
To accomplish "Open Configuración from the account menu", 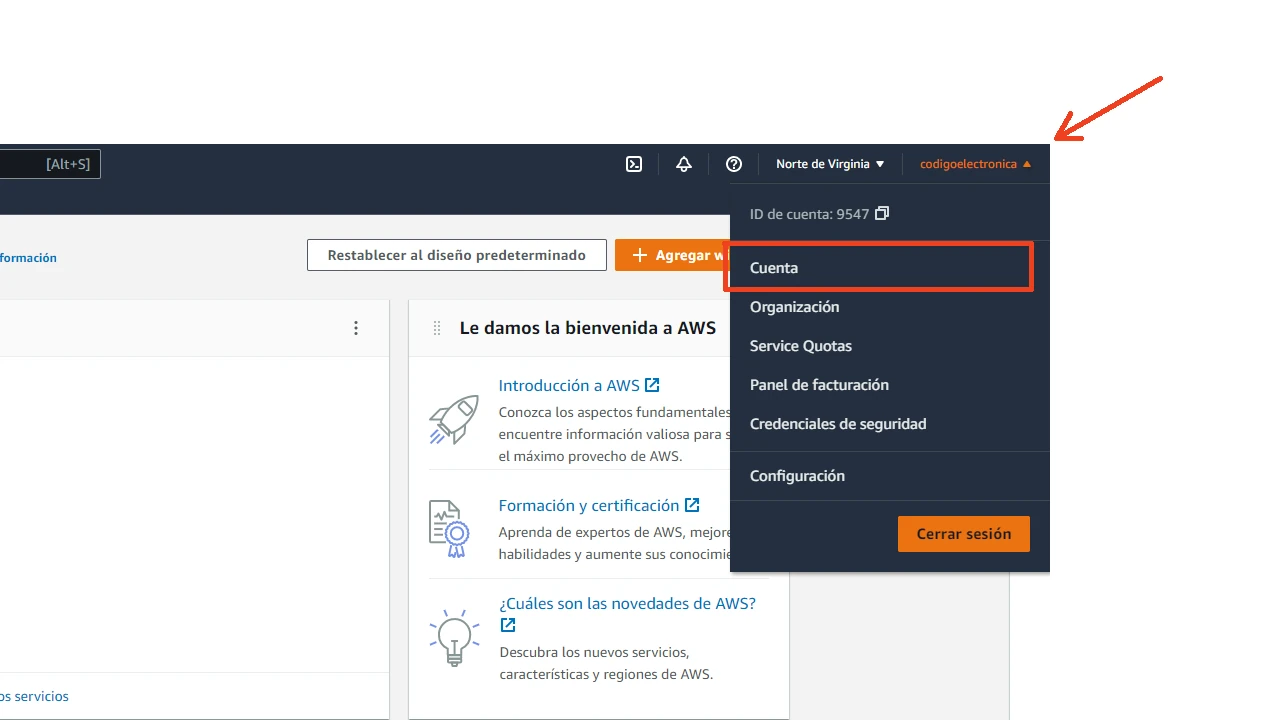I will coord(890,476).
